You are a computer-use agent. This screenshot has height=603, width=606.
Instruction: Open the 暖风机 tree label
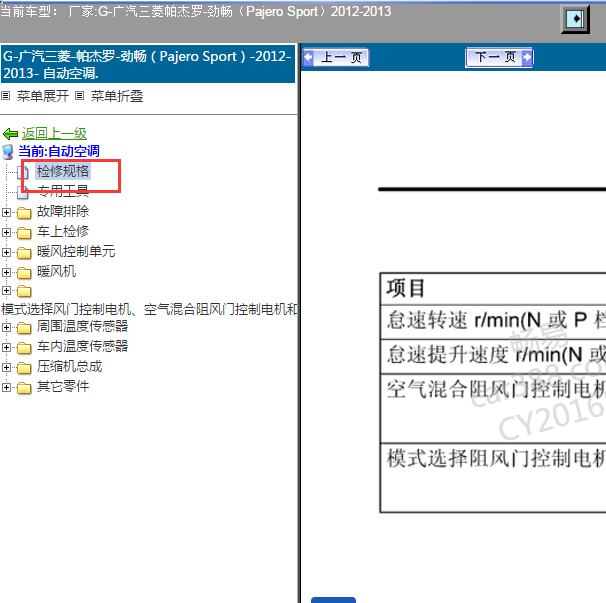[x=56, y=271]
